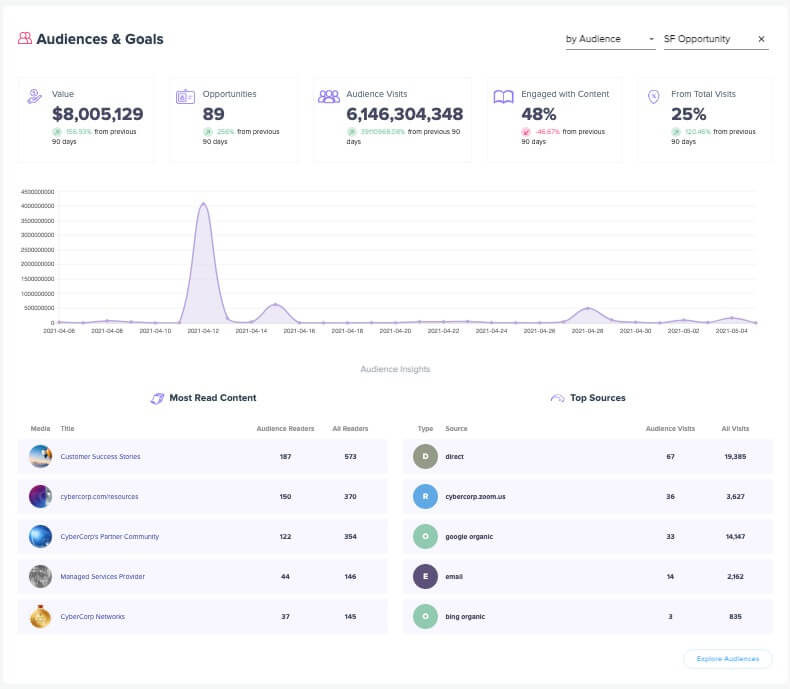
Task: Click the Managed Services Provider thumbnail
Action: 40,576
